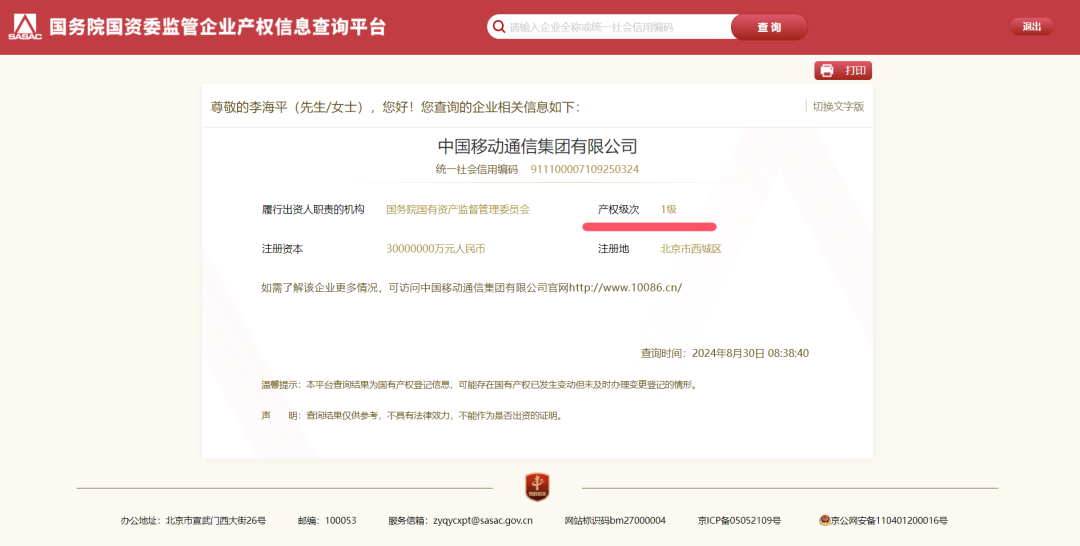
Task: Click the printer icon on 打印 button
Action: point(827,70)
